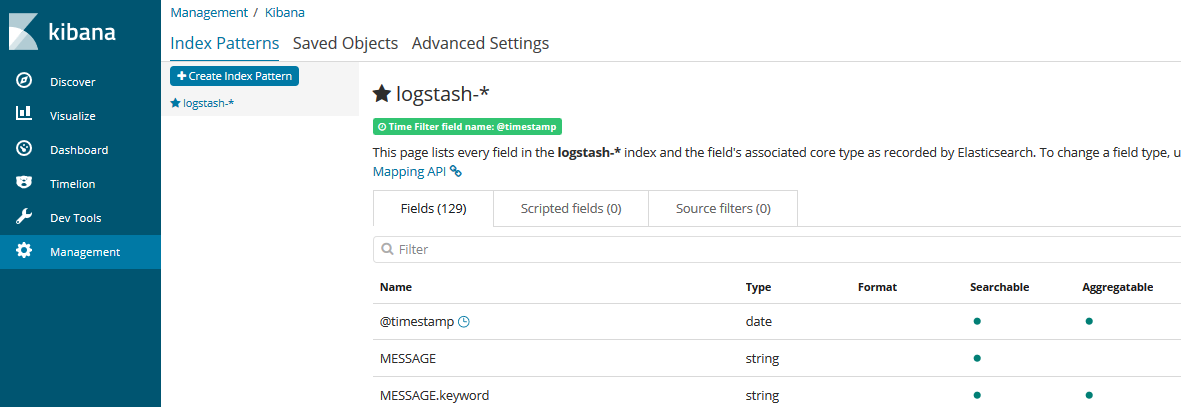Switch to the Saved Objects tab

[345, 43]
